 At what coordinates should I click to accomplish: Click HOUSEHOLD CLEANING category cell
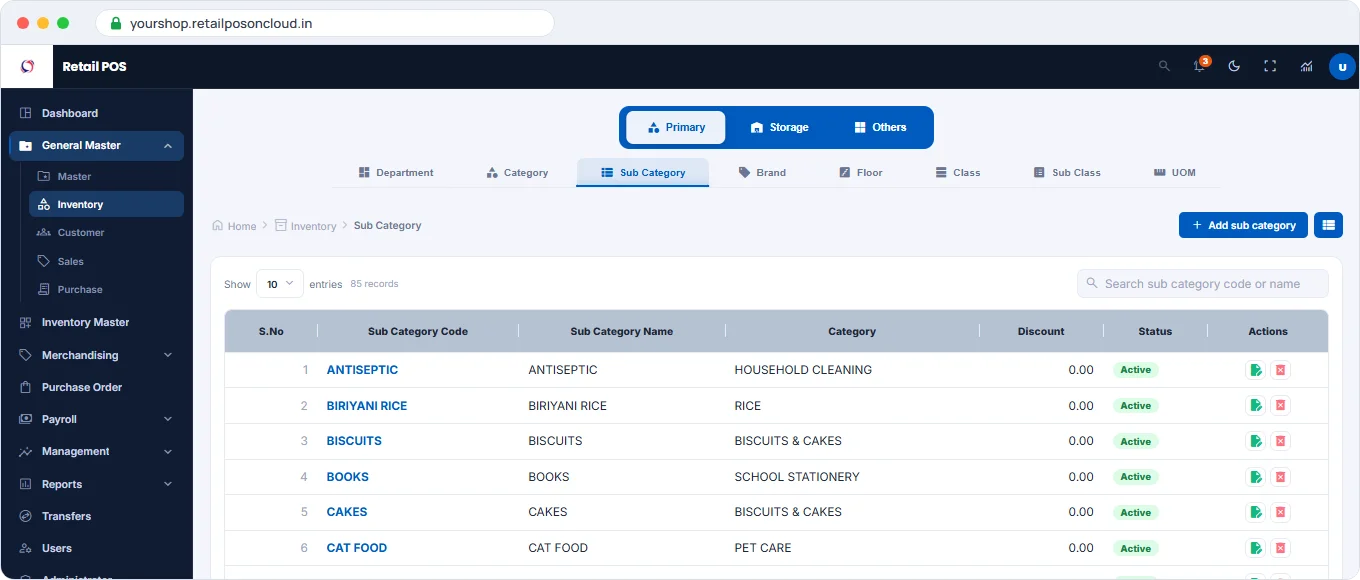point(803,370)
